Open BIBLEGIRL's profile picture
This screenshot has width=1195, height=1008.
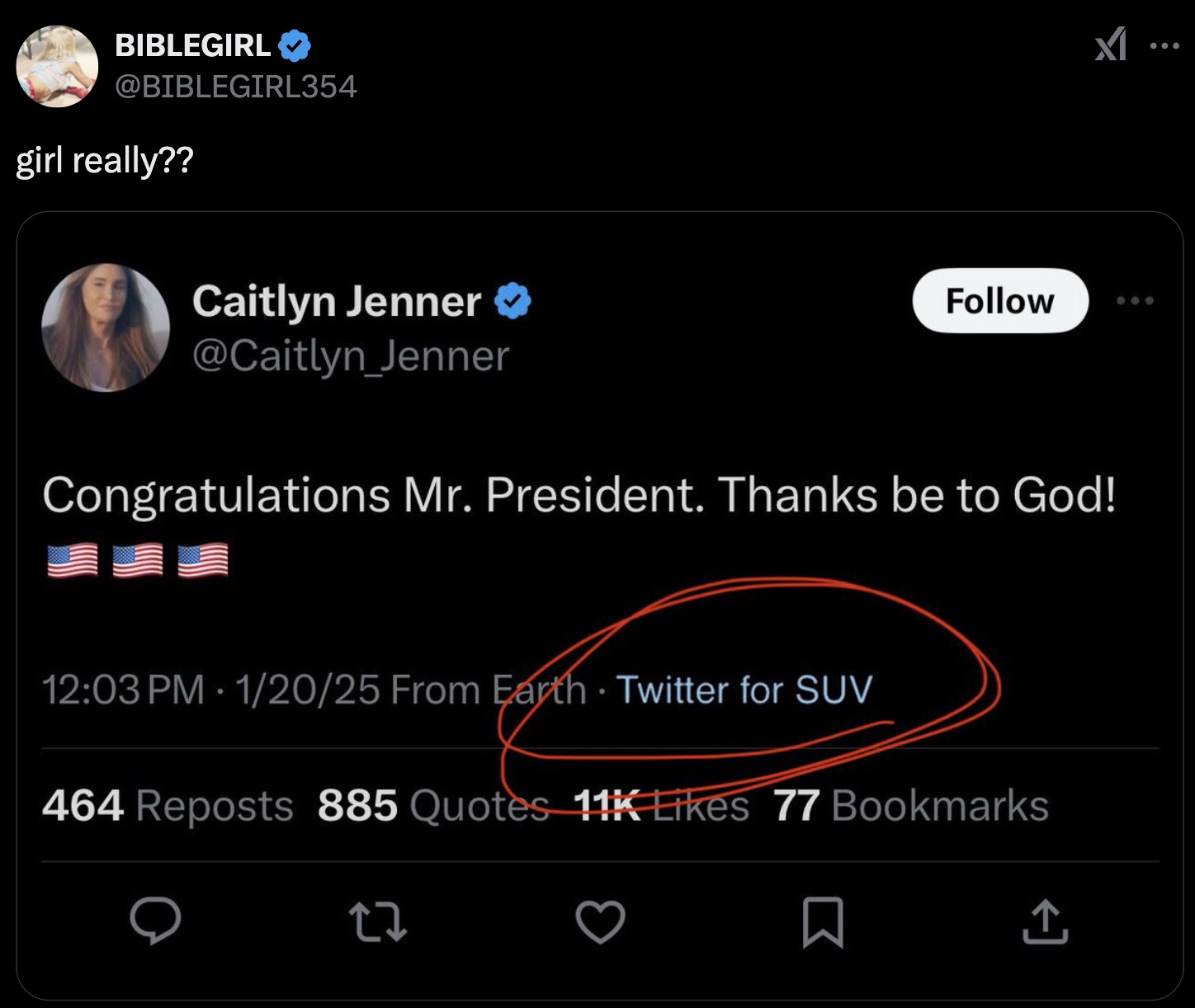57,66
